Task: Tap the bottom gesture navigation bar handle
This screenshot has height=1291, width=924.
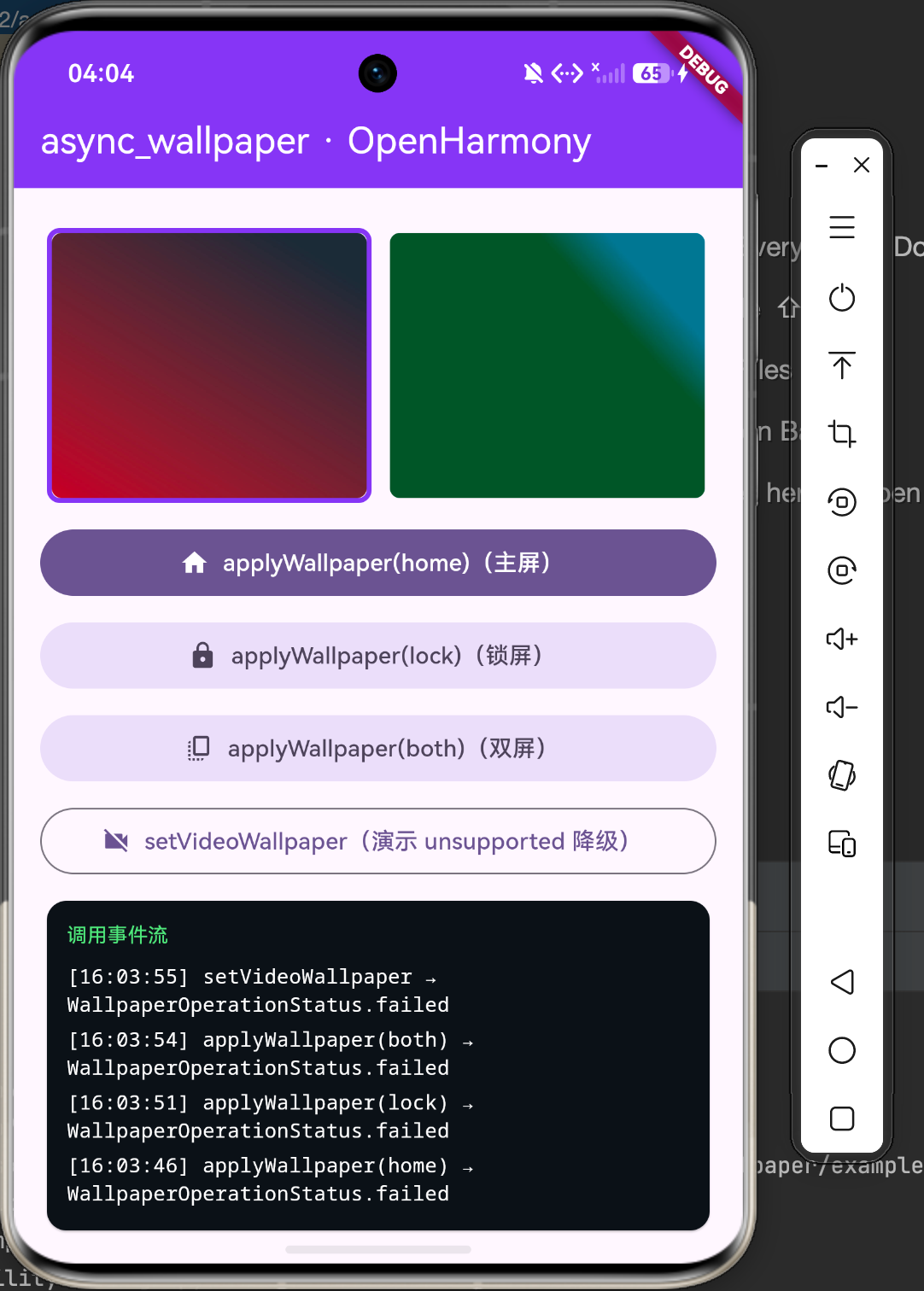Action: point(378,1249)
